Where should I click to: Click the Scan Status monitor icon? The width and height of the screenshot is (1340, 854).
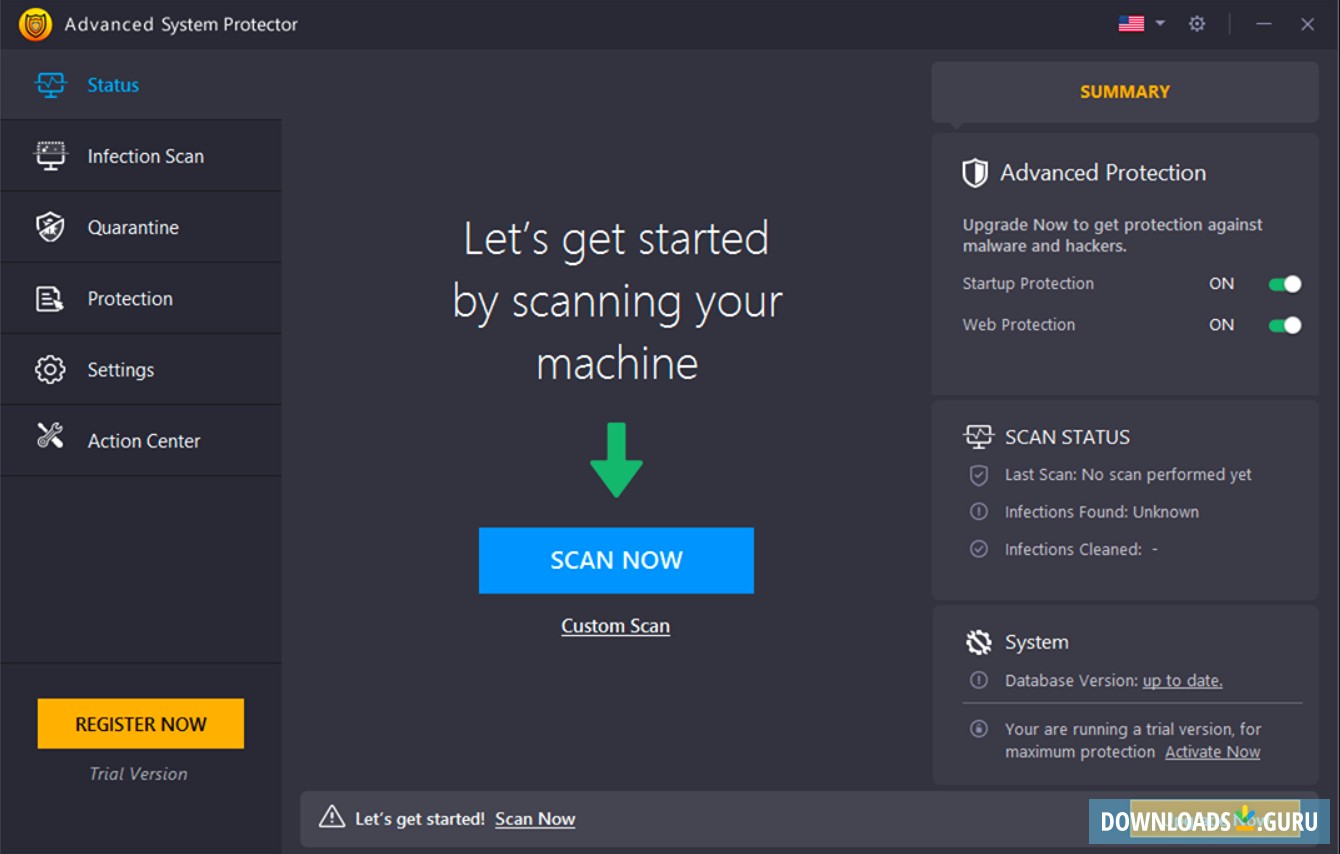[x=978, y=437]
